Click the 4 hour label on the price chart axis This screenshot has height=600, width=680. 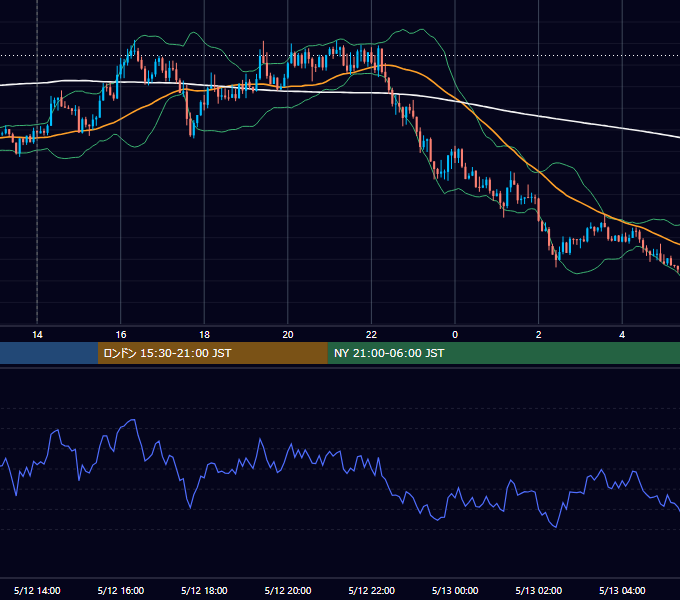(x=622, y=335)
